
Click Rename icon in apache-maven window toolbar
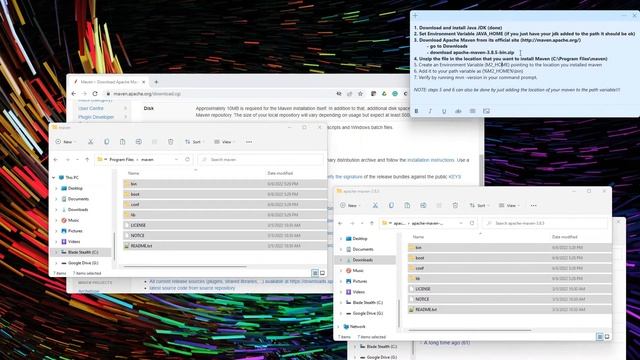pyautogui.click(x=423, y=205)
